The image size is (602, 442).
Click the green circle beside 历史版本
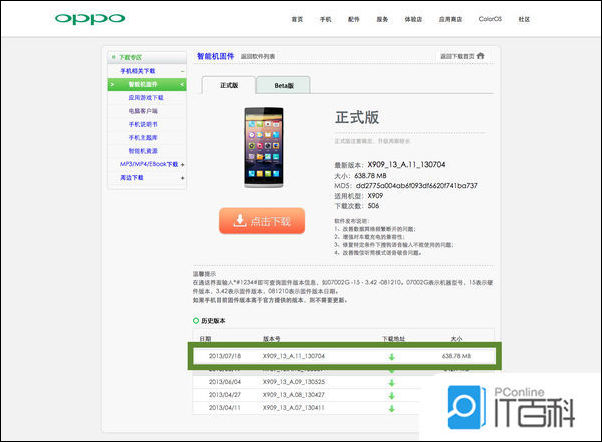196,321
